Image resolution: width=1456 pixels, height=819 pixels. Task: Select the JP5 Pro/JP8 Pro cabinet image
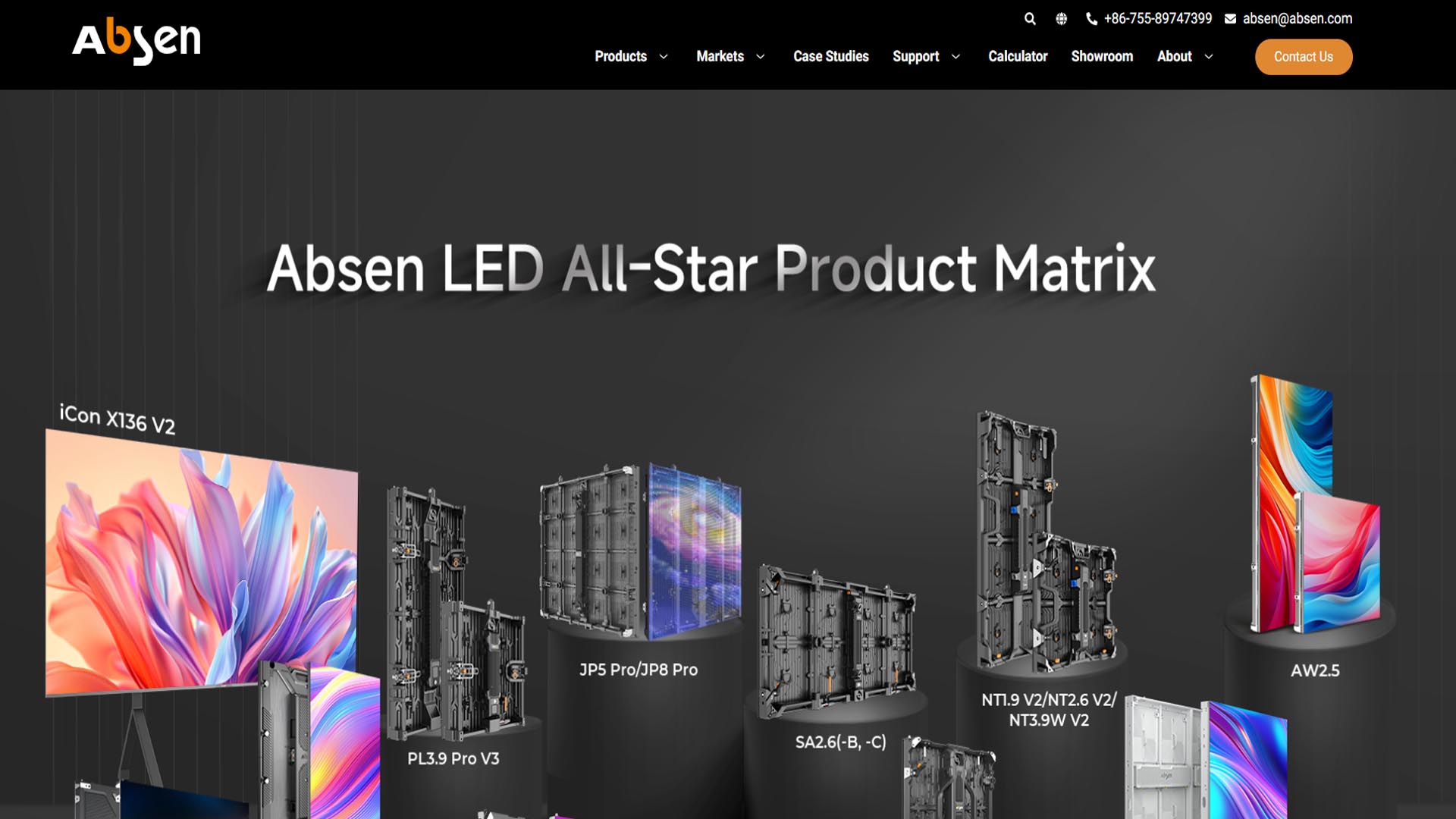point(641,551)
